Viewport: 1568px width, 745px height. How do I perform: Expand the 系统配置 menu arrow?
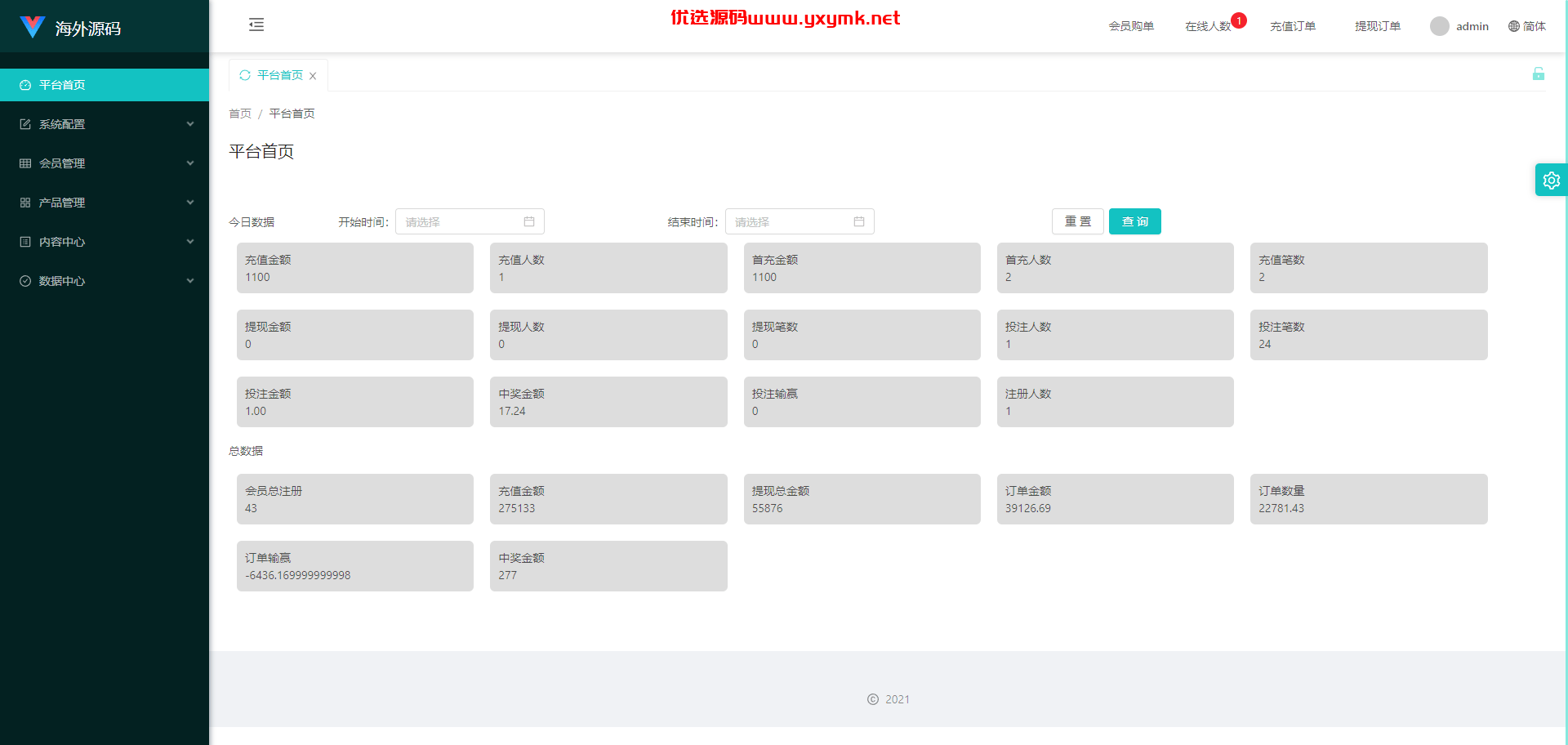pyautogui.click(x=190, y=124)
